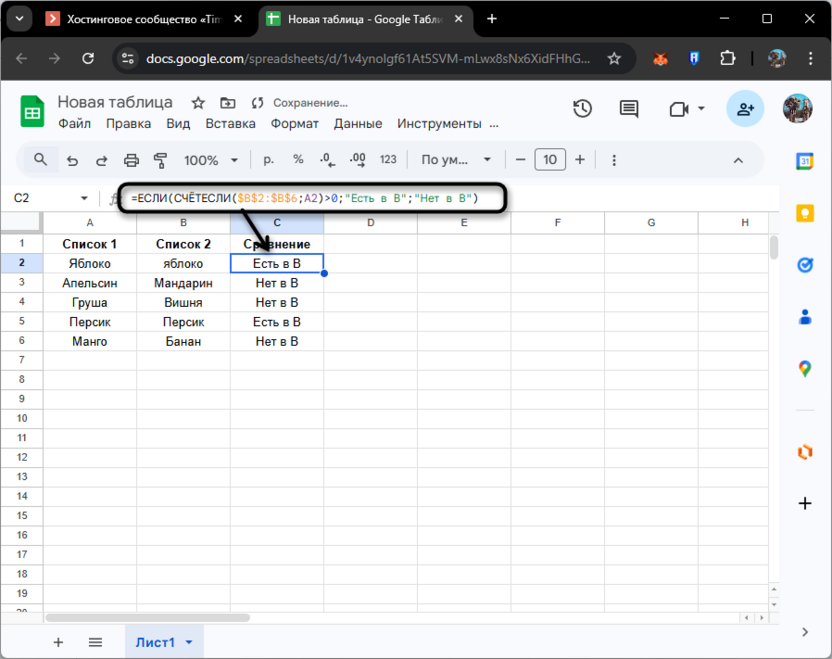Viewport: 832px width, 659px height.
Task: Open Лист1 sheet options arrow
Action: [189, 642]
